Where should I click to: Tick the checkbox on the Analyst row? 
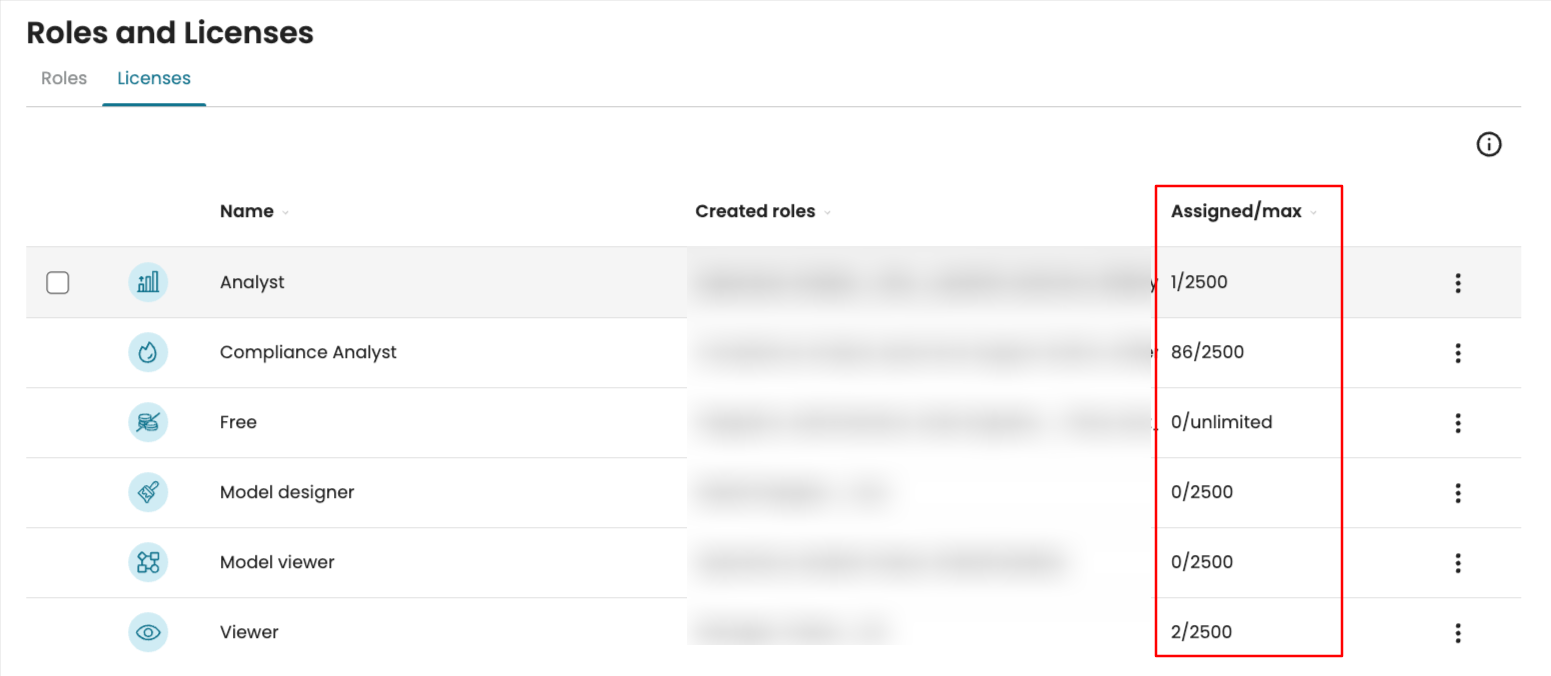58,283
